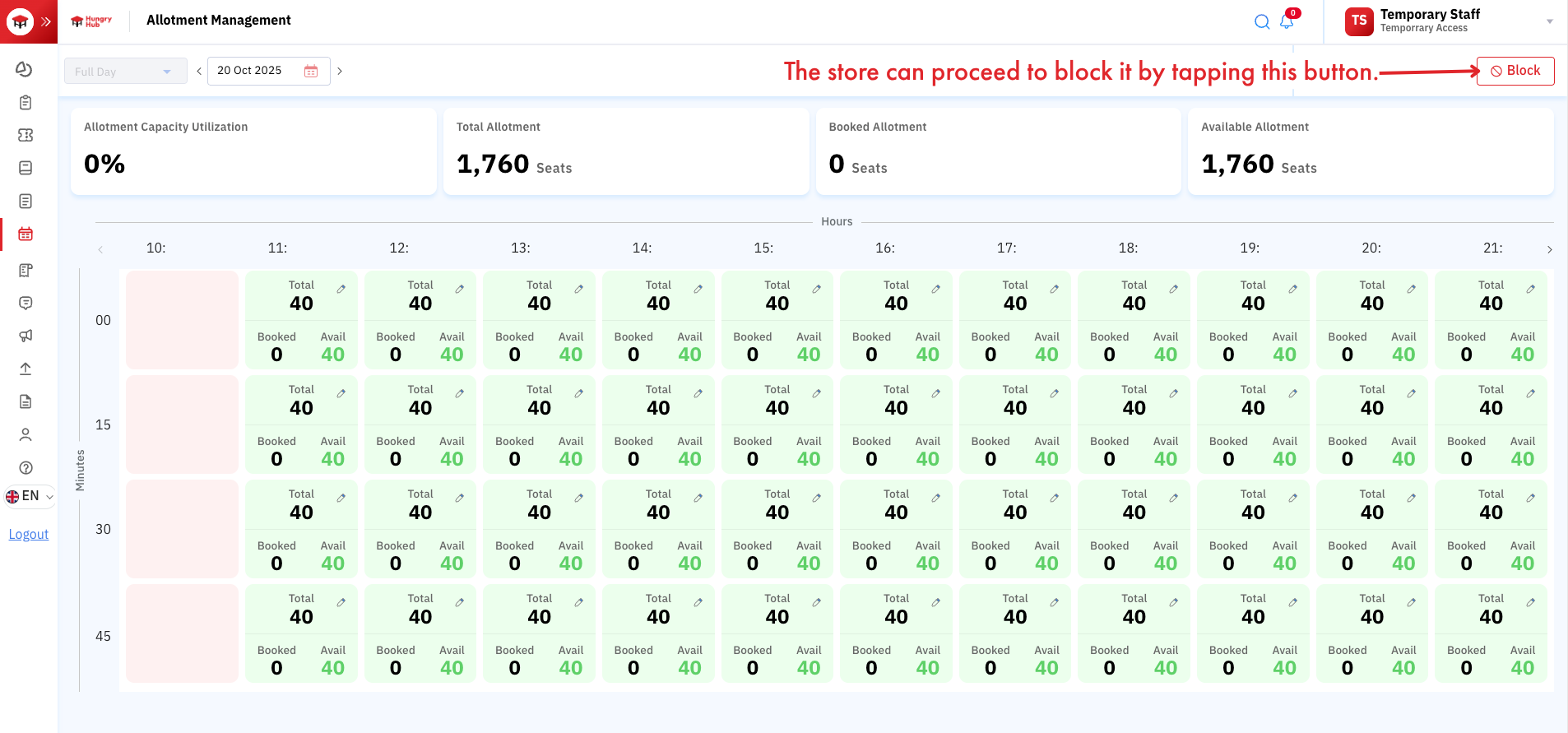Open the chat message sidebar icon
The height and width of the screenshot is (733, 1568).
[26, 303]
